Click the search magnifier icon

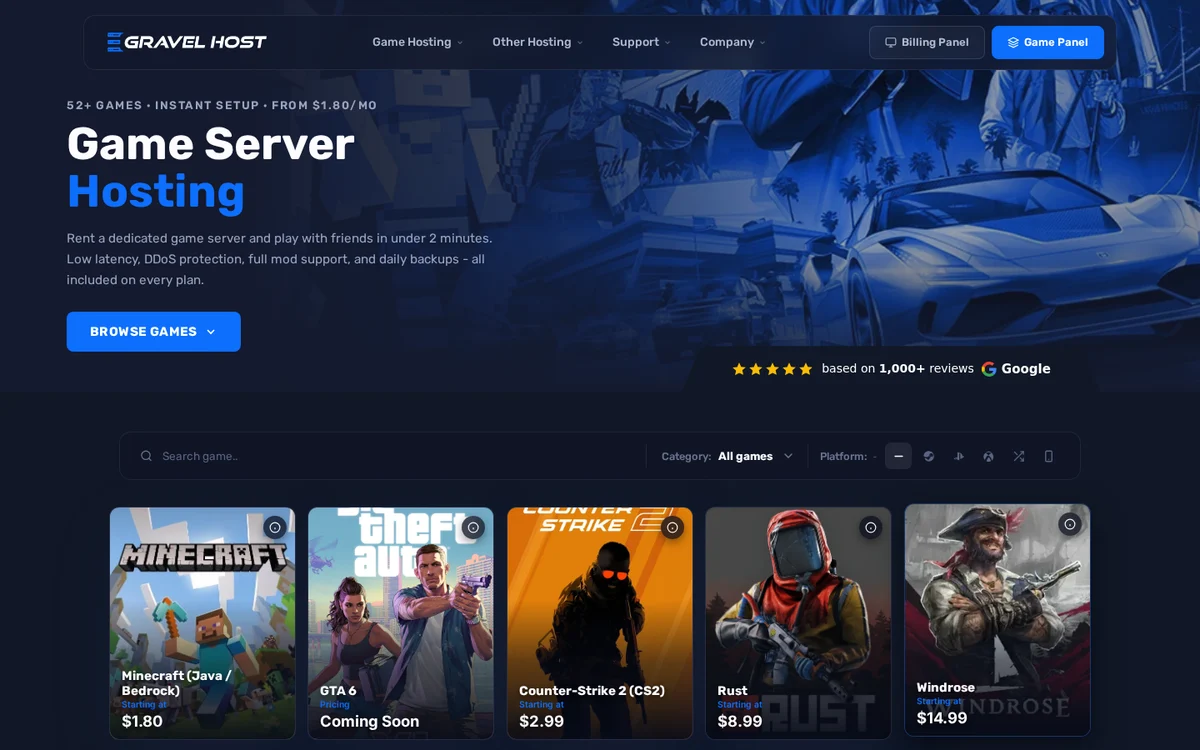(x=146, y=456)
